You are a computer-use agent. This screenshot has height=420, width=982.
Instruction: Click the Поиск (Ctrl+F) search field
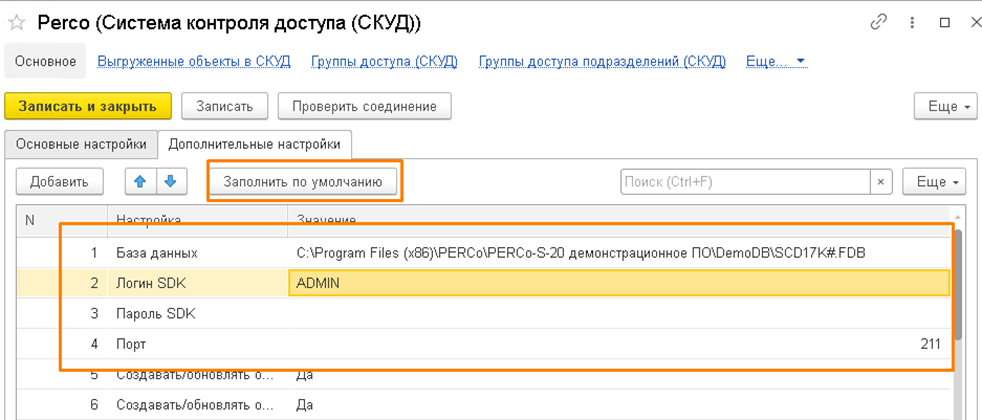(x=744, y=182)
